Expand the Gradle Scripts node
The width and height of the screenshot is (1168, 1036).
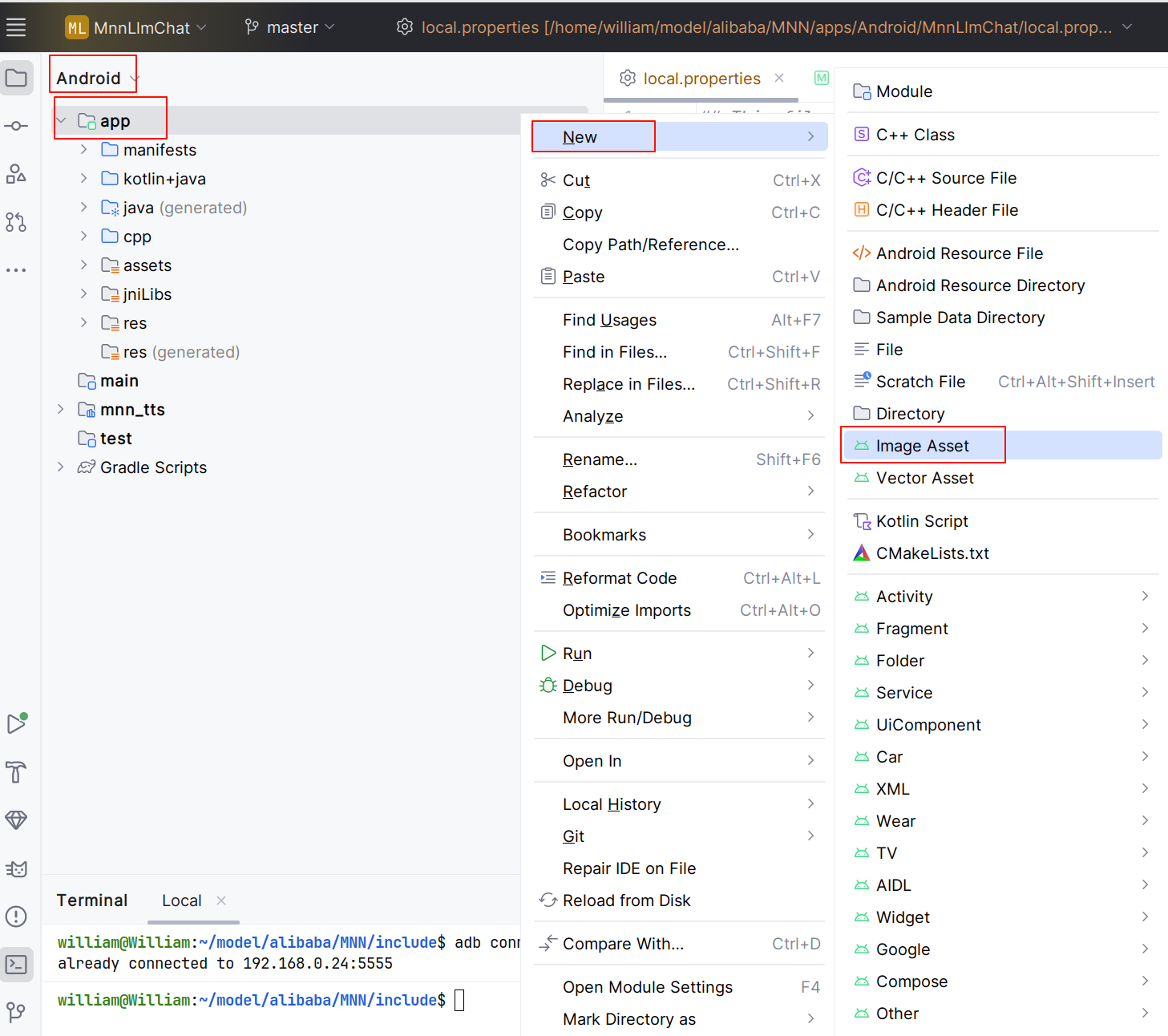(61, 467)
